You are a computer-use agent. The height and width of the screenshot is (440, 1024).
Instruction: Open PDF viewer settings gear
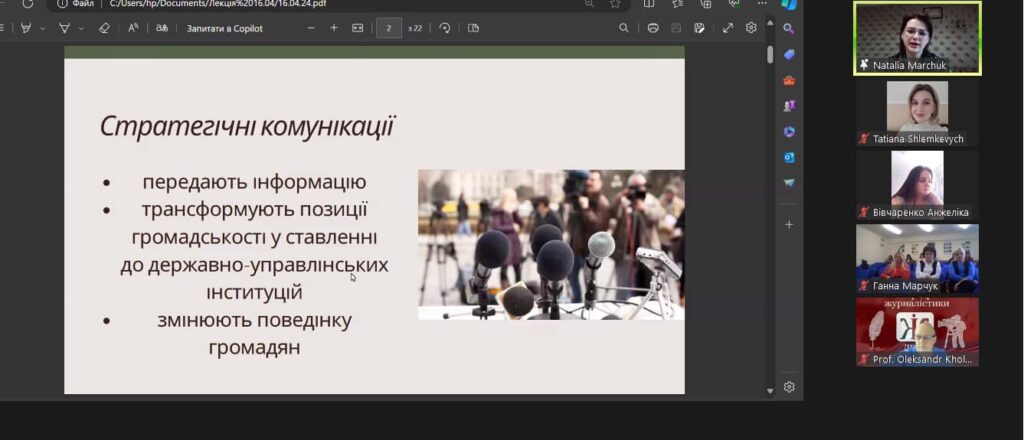pos(751,28)
